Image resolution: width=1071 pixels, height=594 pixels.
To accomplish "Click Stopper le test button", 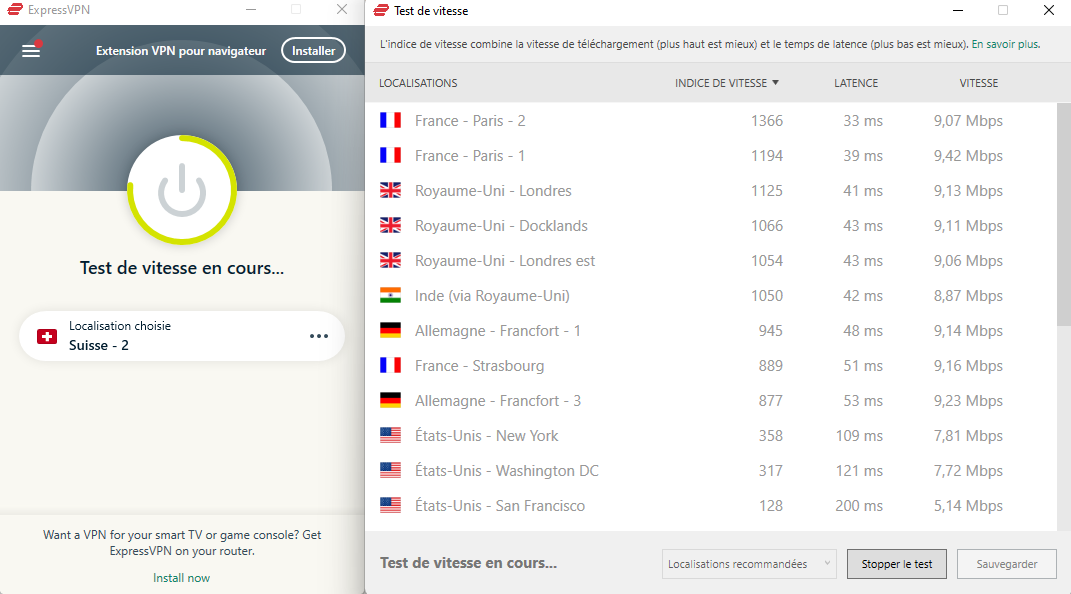I will [897, 564].
